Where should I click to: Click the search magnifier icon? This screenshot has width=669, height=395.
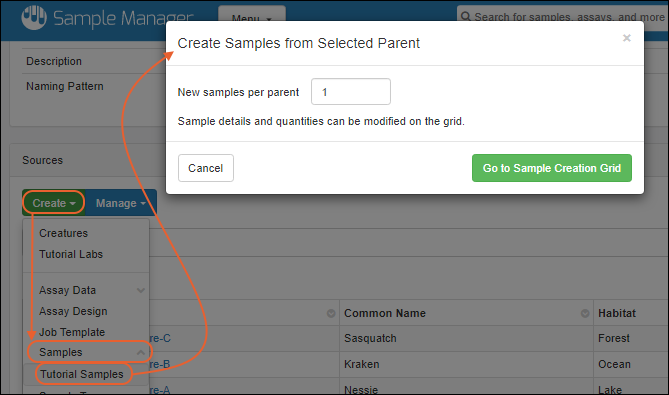click(466, 17)
